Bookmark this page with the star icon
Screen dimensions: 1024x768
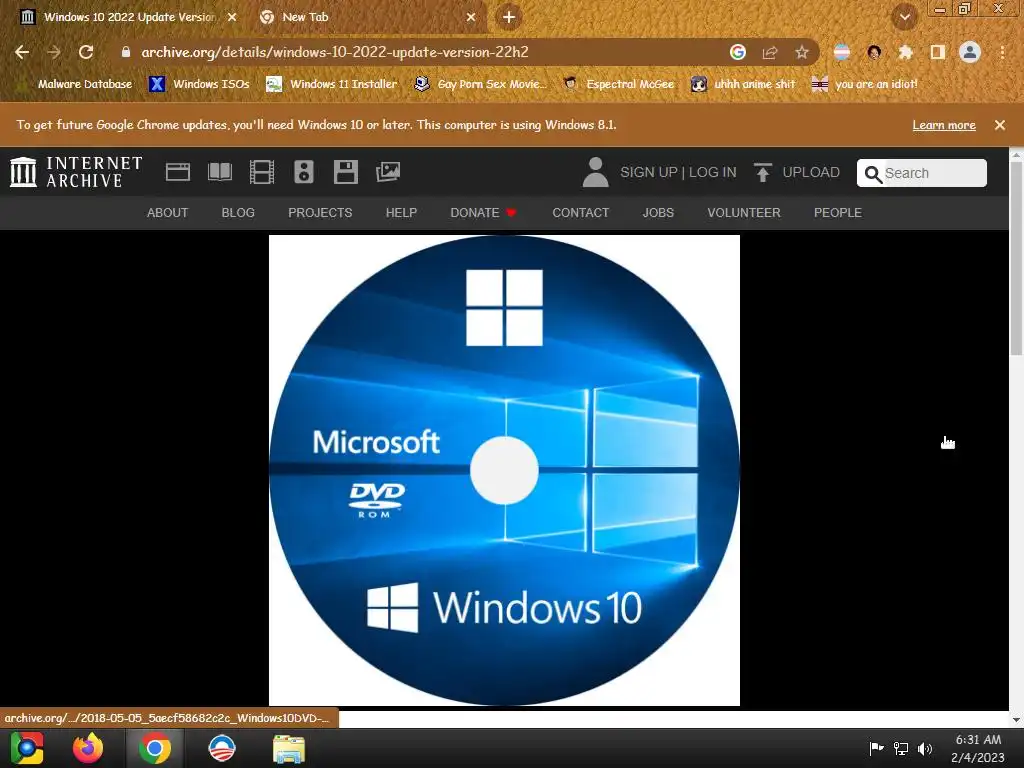[x=802, y=52]
